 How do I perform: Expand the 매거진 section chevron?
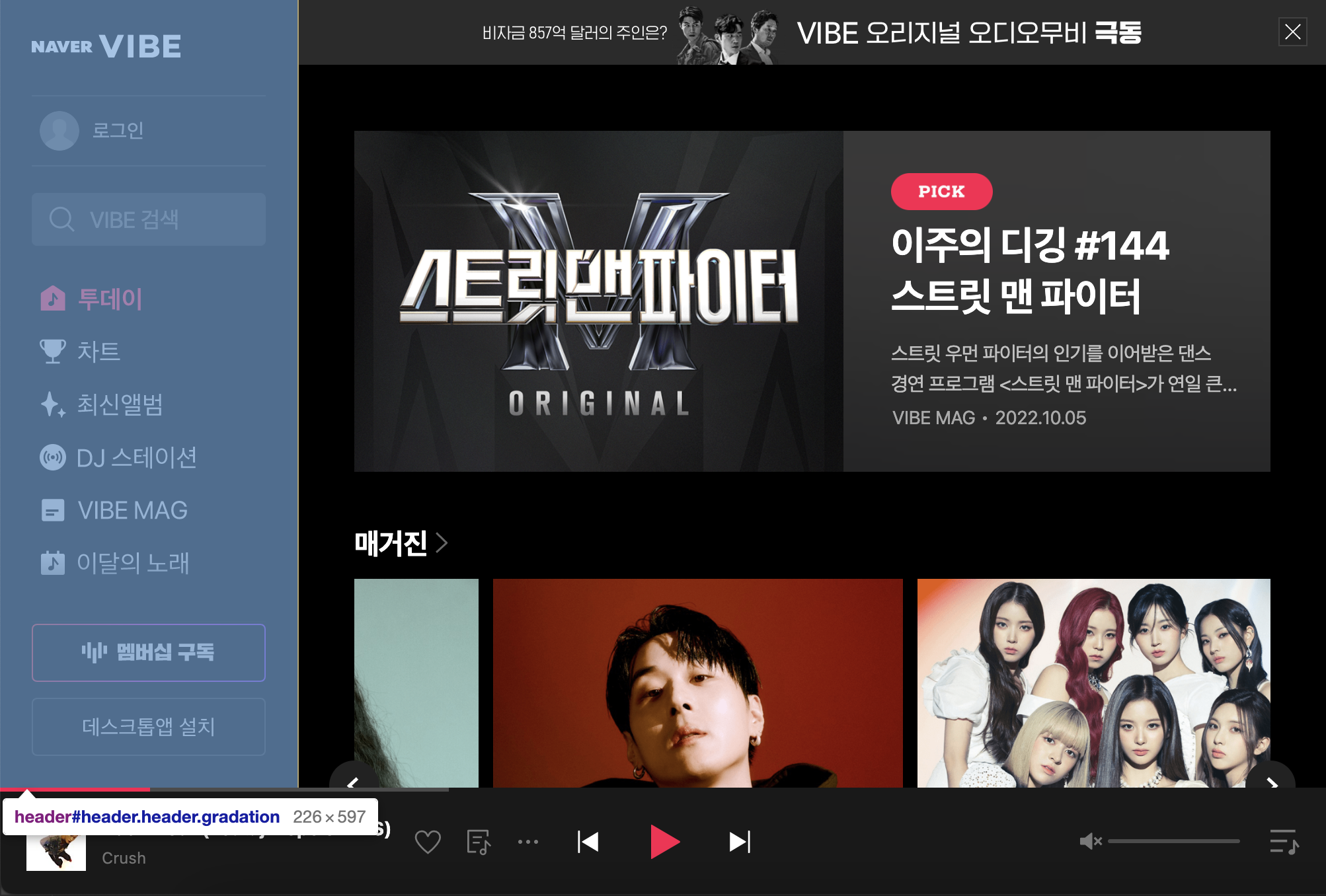click(442, 543)
